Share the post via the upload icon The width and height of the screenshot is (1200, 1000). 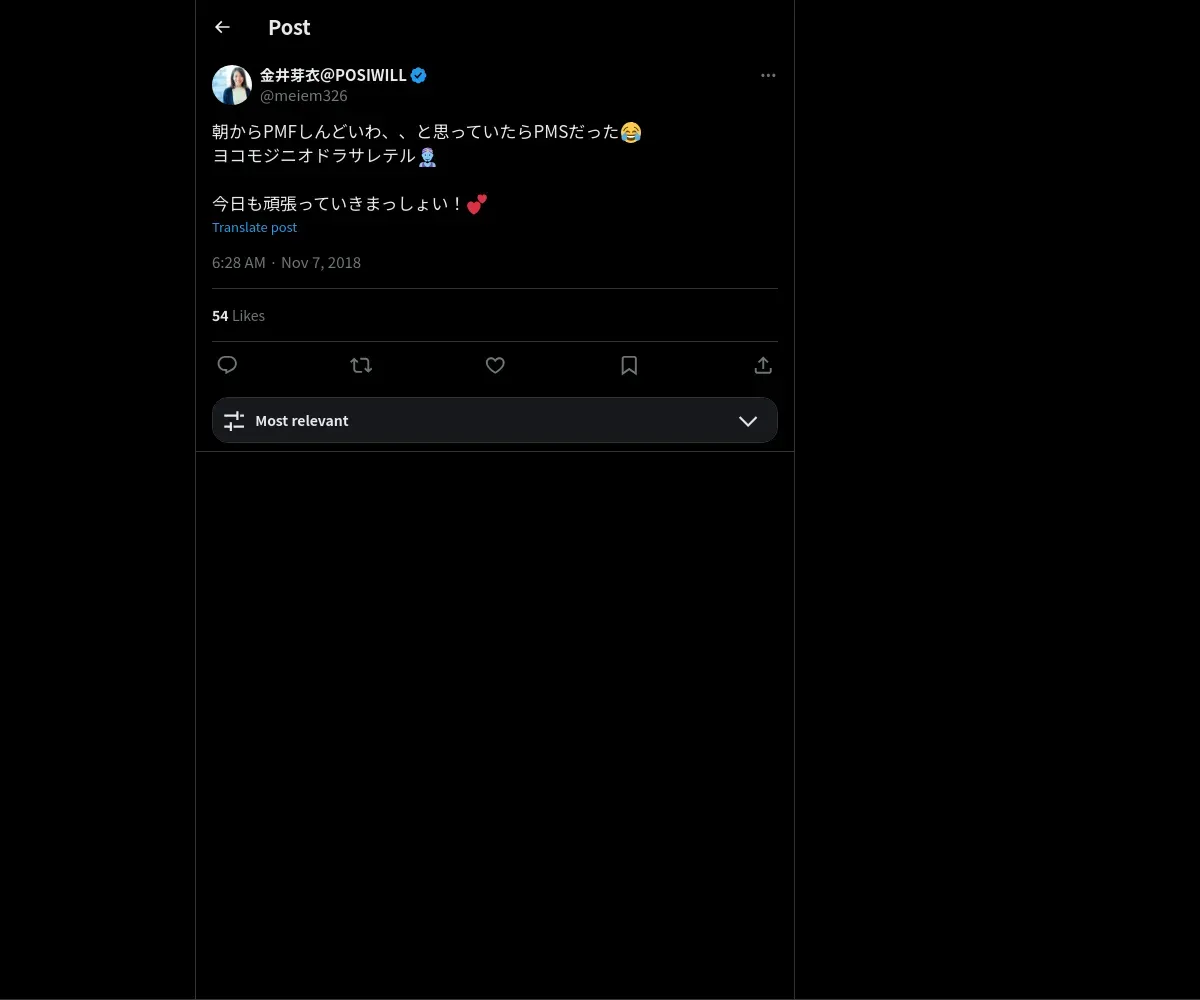coord(763,365)
